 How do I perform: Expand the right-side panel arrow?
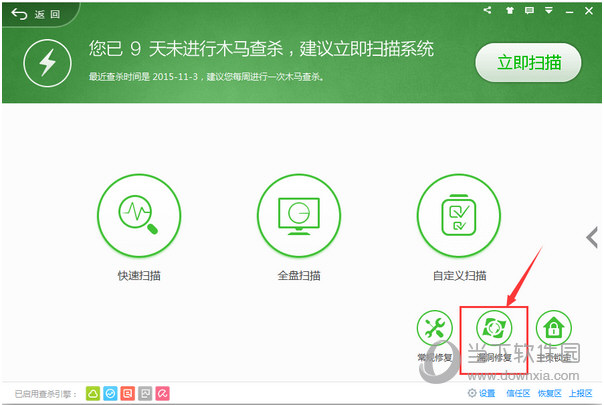pos(593,237)
